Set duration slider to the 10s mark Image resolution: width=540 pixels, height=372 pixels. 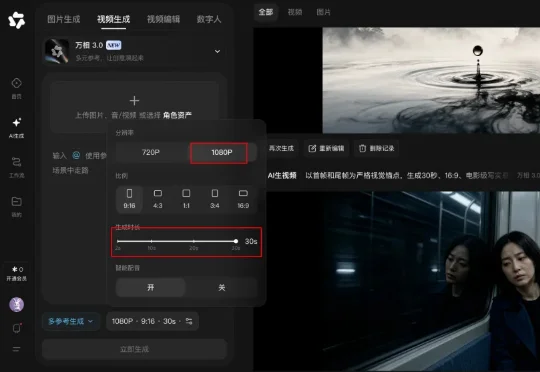point(152,241)
